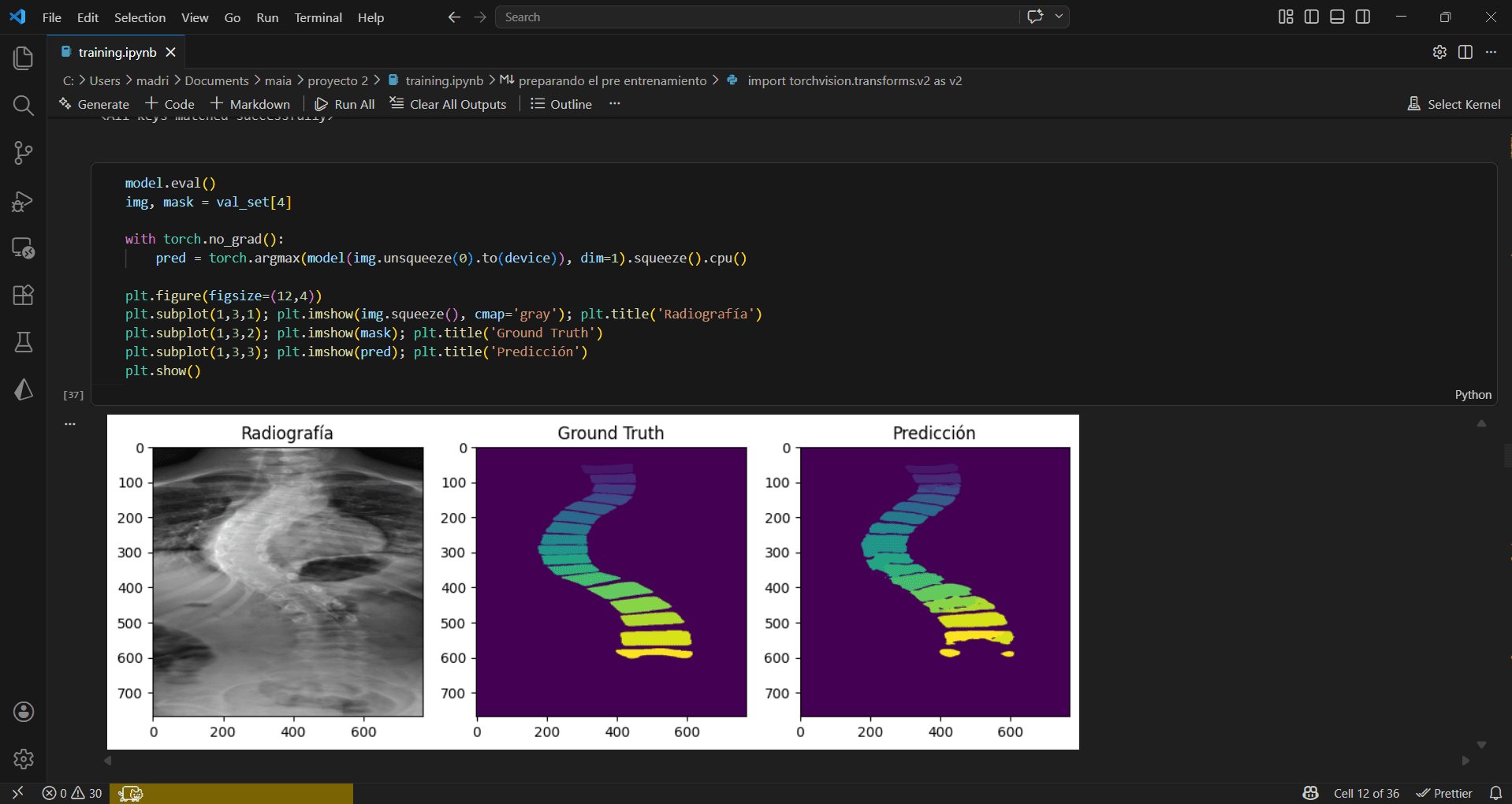Toggle the primary side bar visibility
The image size is (1512, 804).
click(1311, 17)
